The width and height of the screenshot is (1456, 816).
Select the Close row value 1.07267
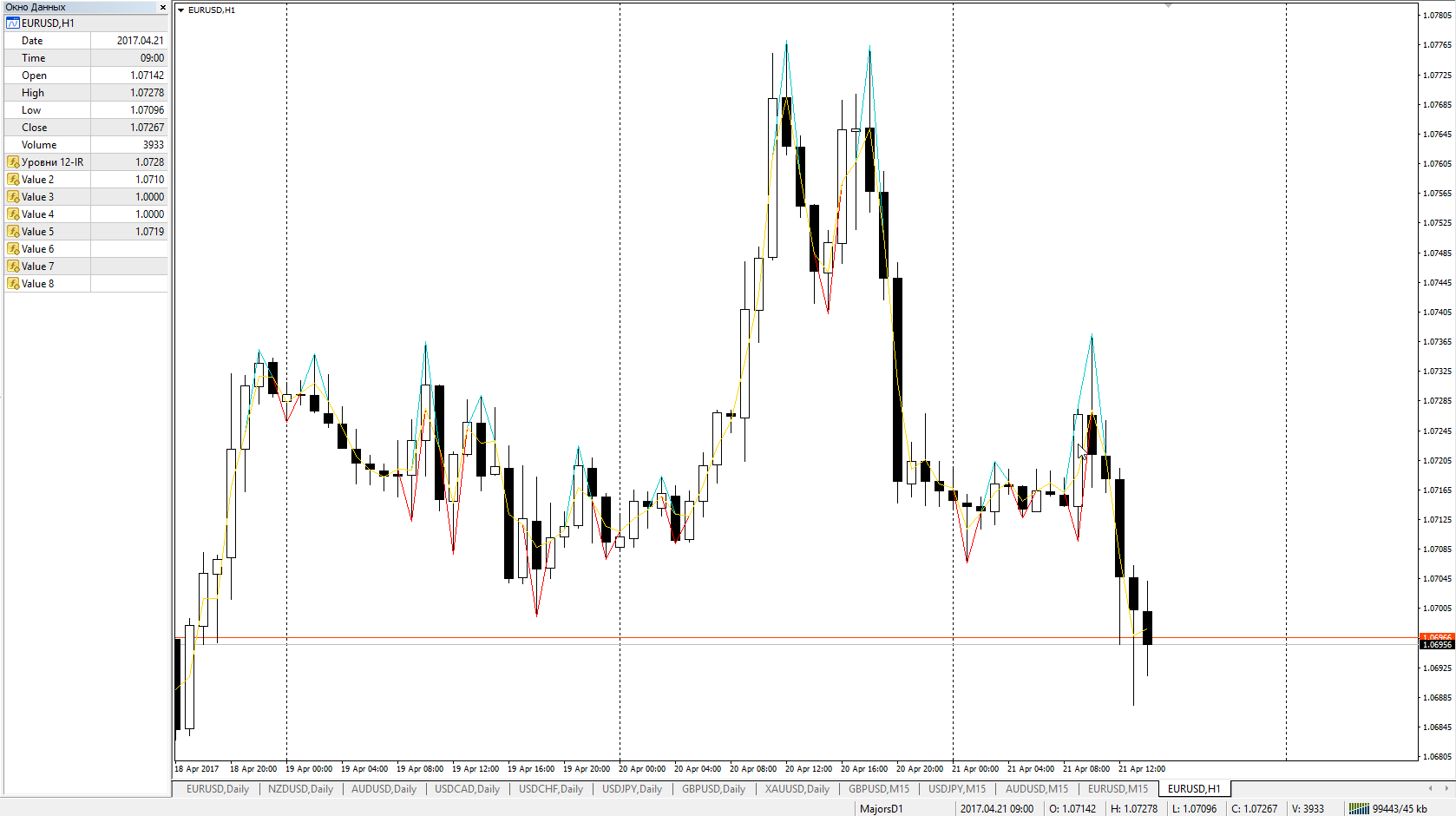click(x=147, y=128)
